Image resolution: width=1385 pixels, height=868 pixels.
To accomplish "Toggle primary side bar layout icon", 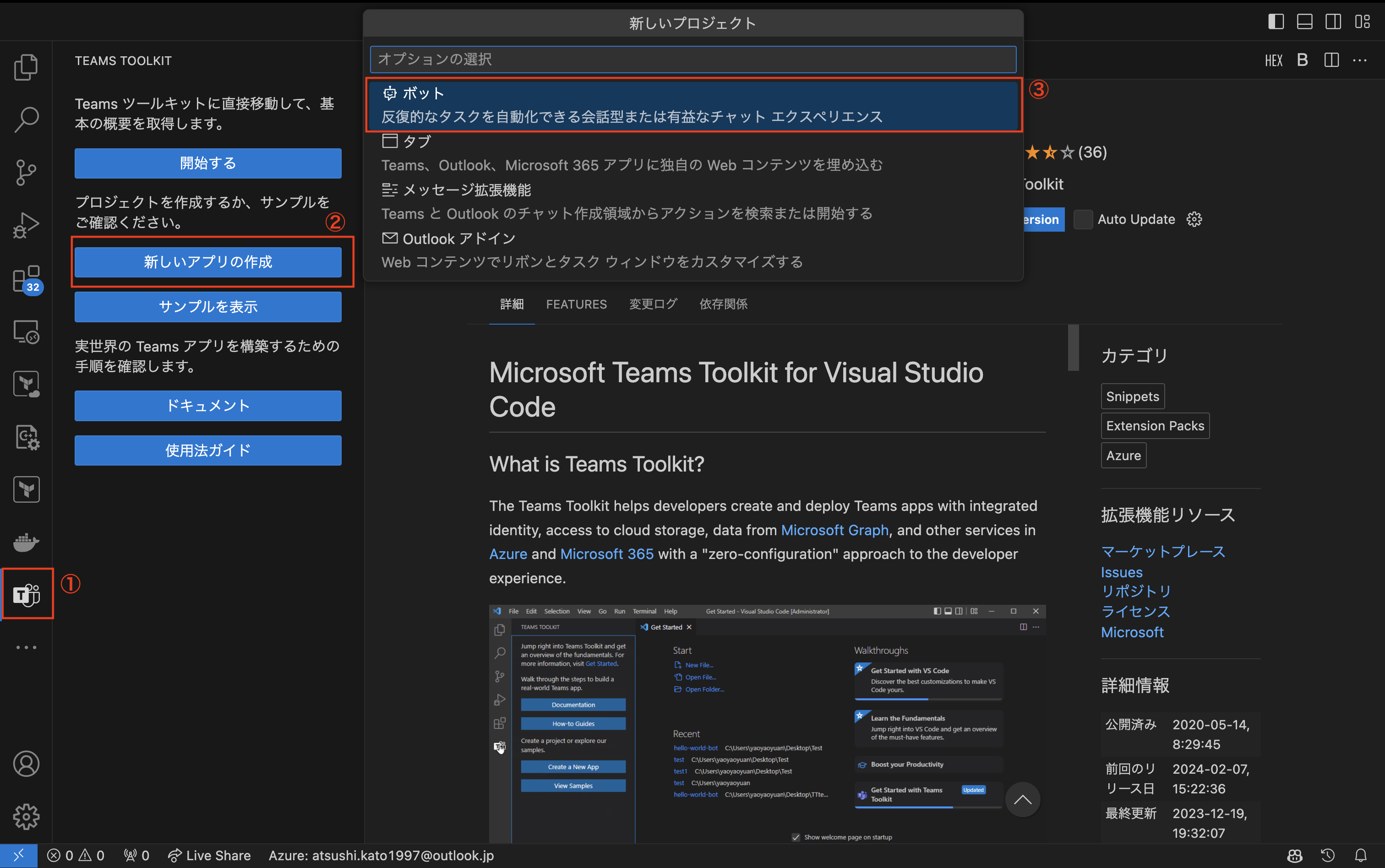I will pos(1276,22).
